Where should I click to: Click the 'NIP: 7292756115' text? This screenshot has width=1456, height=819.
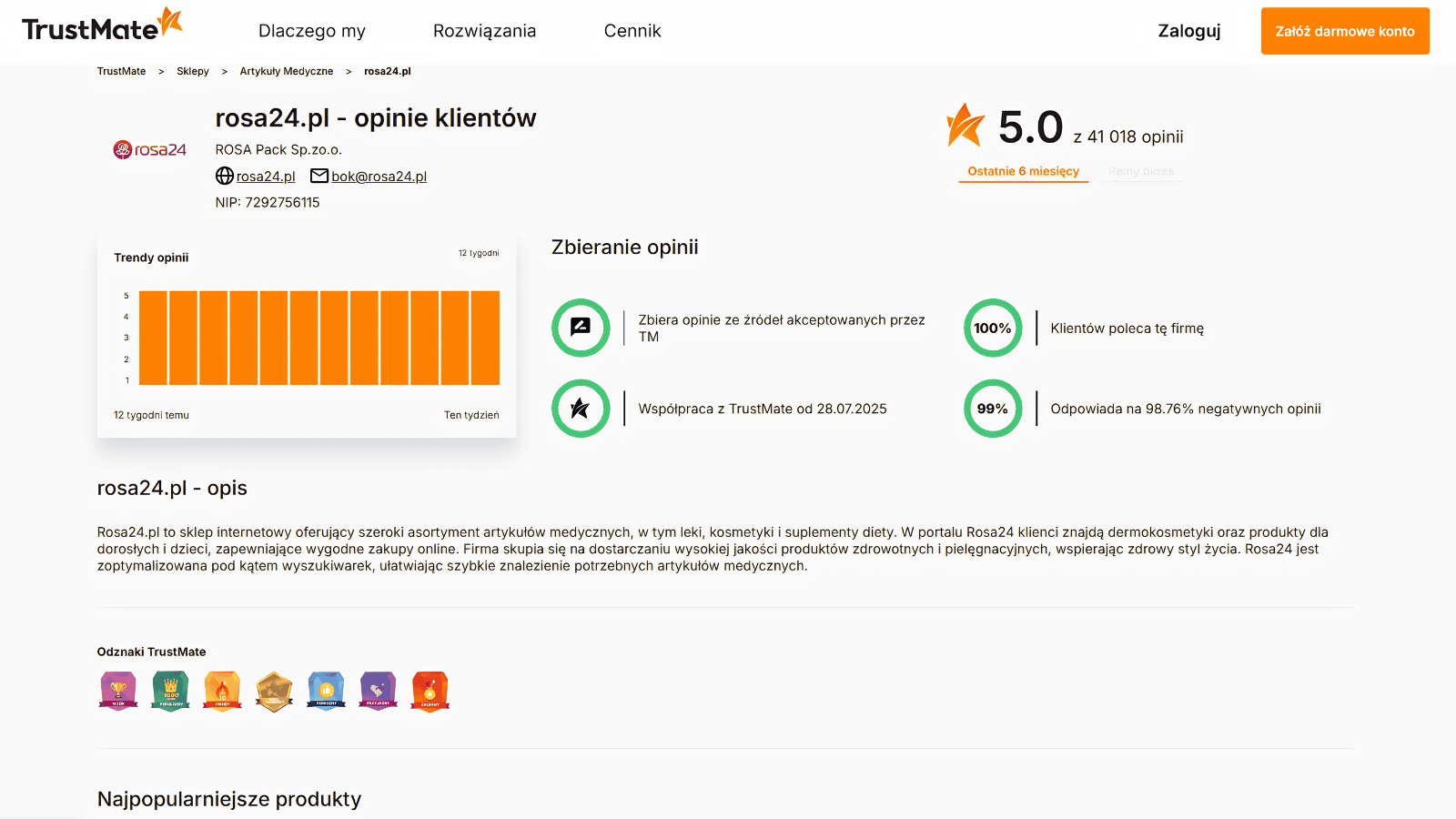click(x=268, y=202)
